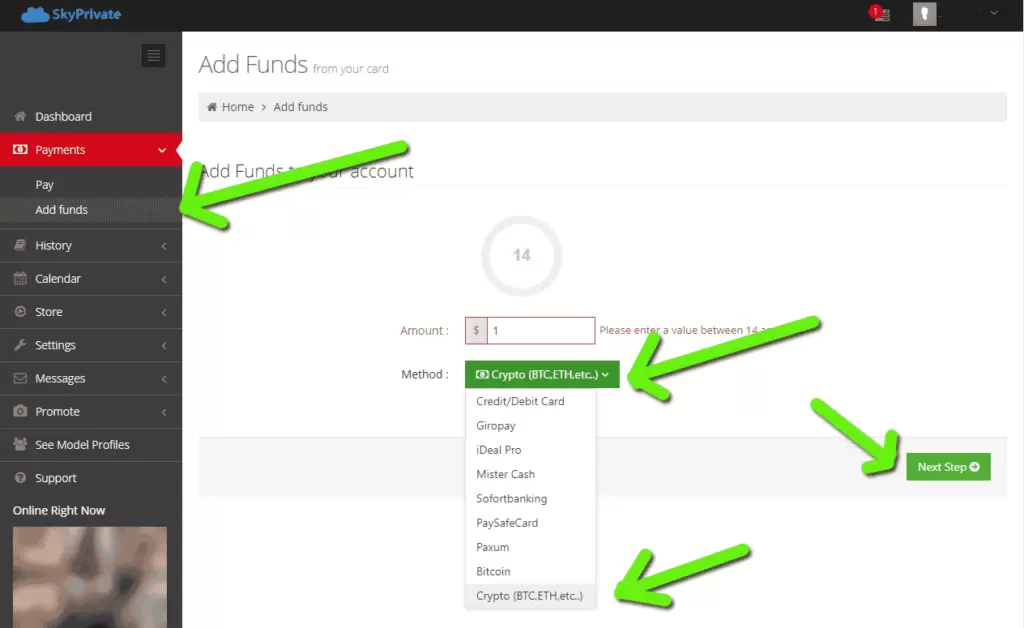The width and height of the screenshot is (1024, 628).
Task: Choose Paxum from the method list
Action: 530,547
